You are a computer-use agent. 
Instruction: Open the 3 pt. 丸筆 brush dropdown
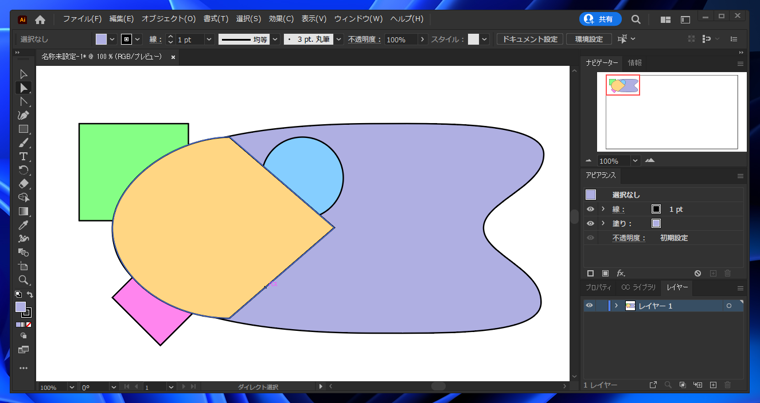(x=338, y=40)
